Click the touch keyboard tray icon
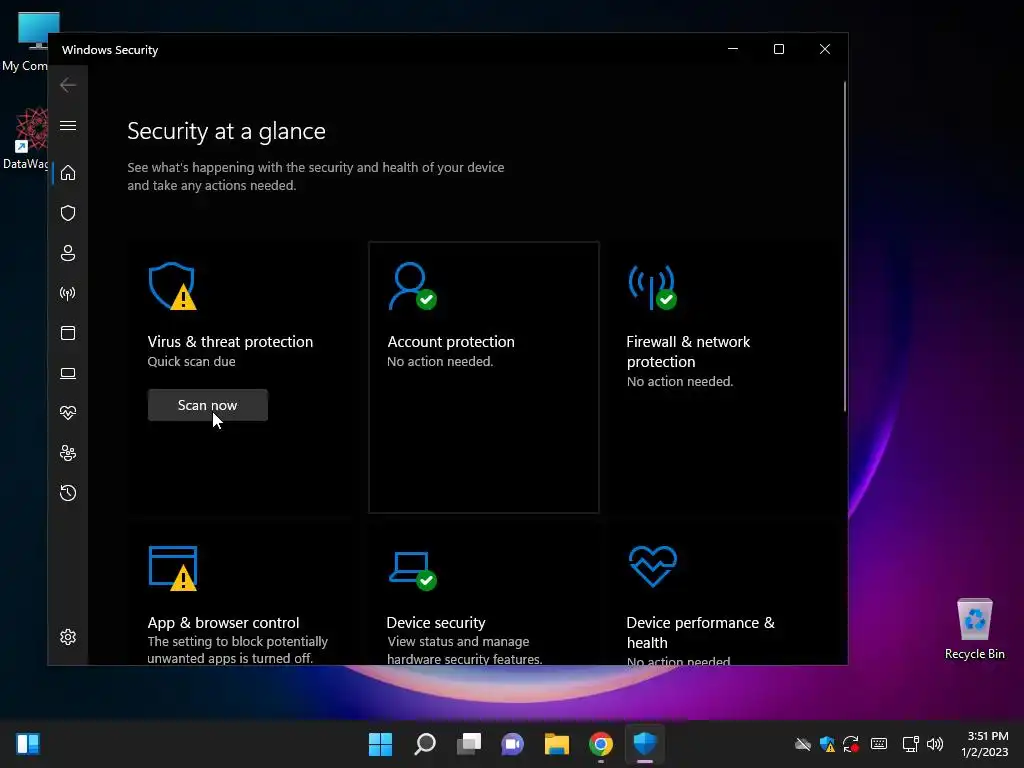This screenshot has width=1024, height=768. 879,744
